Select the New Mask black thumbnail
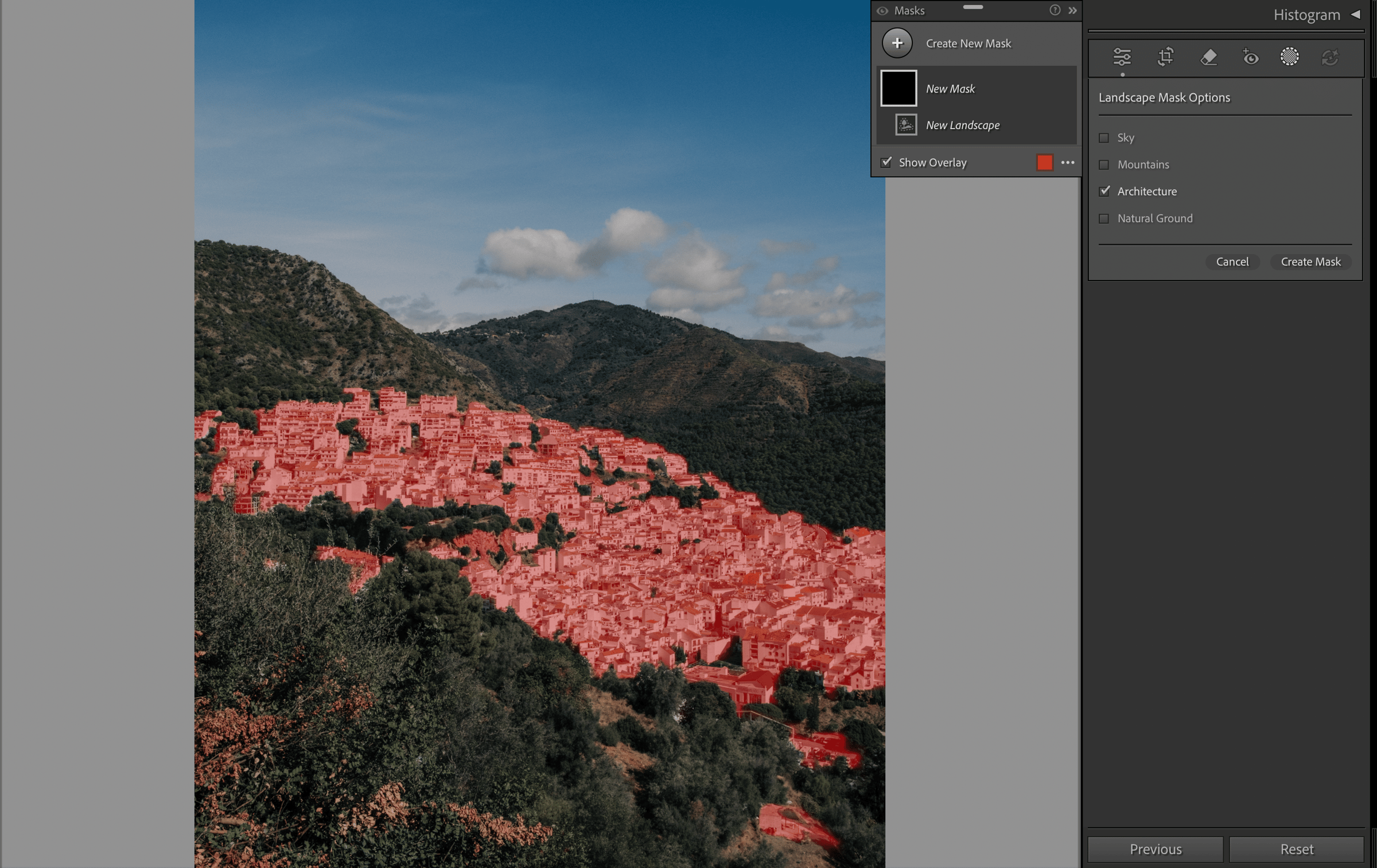 tap(898, 88)
